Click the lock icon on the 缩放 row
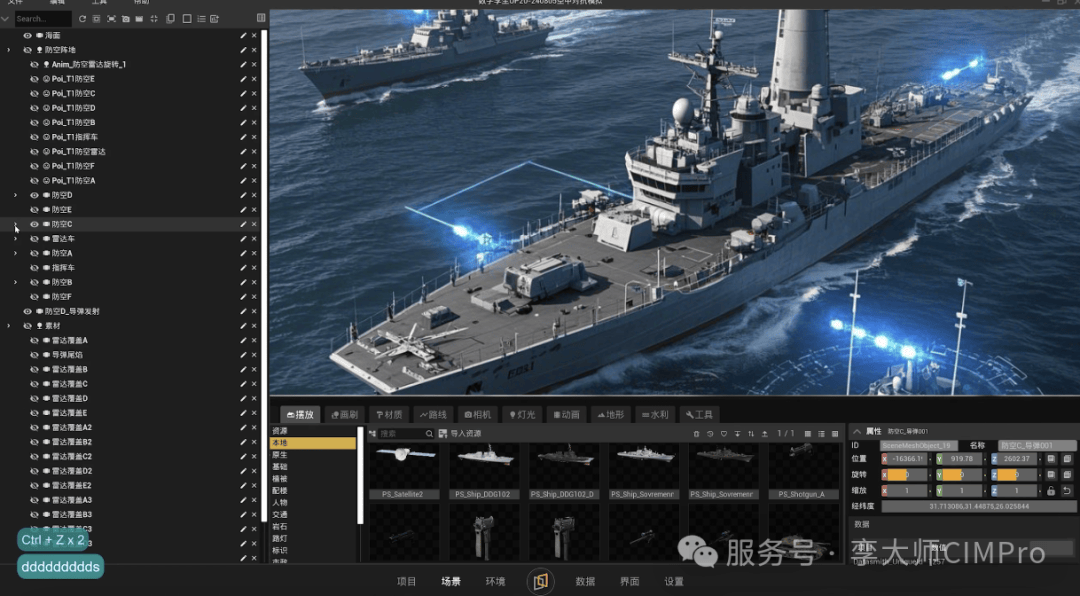 tap(1051, 491)
